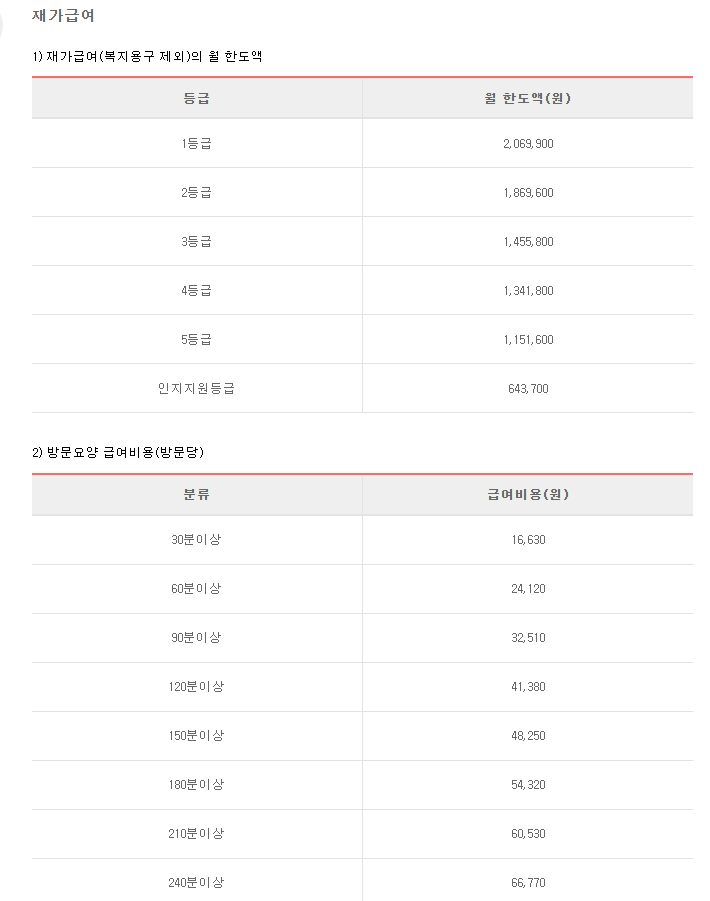Click the 분류 column header
Screen dimensions: 710x901
point(196,494)
